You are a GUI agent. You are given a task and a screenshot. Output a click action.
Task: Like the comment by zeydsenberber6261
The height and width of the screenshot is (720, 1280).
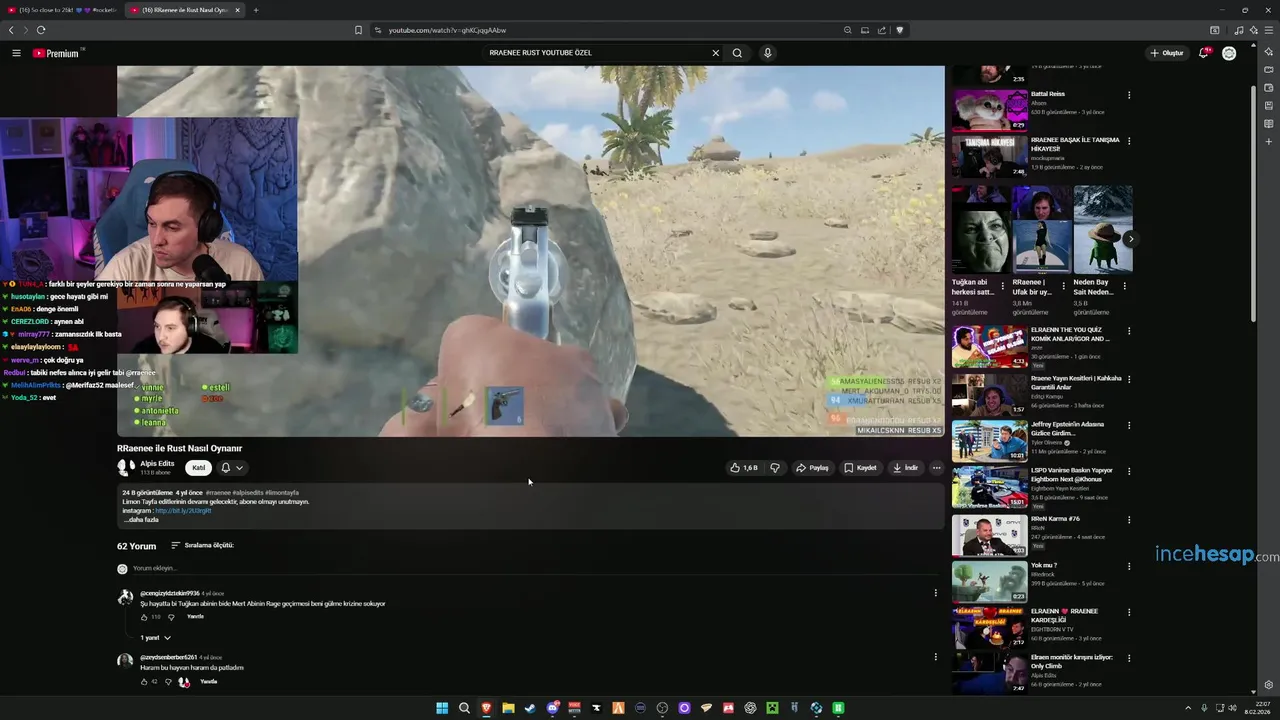coord(144,682)
